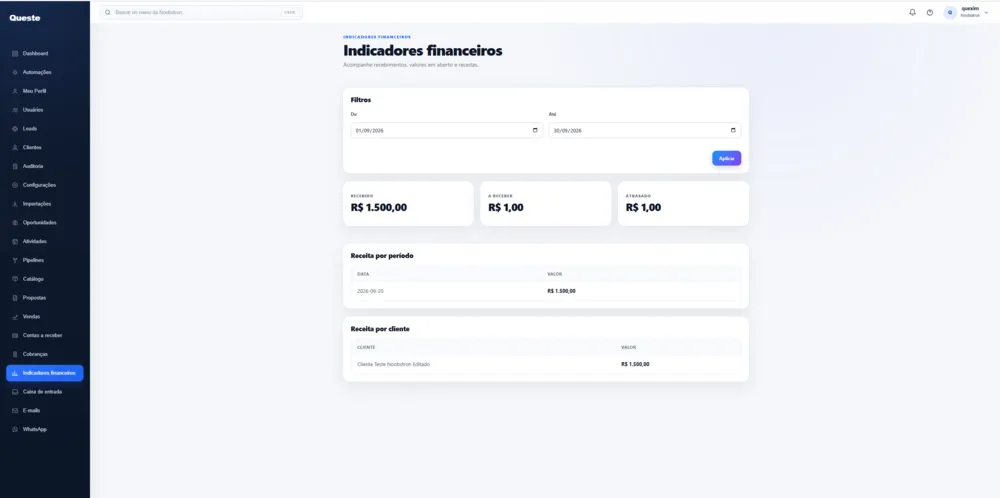Click the Meu Perfil person icon
The width and height of the screenshot is (1000, 498).
[x=15, y=91]
